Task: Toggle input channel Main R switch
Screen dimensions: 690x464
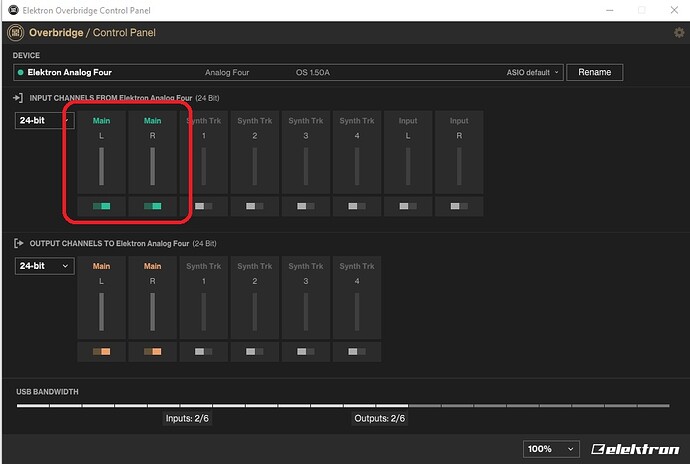Action: point(153,206)
